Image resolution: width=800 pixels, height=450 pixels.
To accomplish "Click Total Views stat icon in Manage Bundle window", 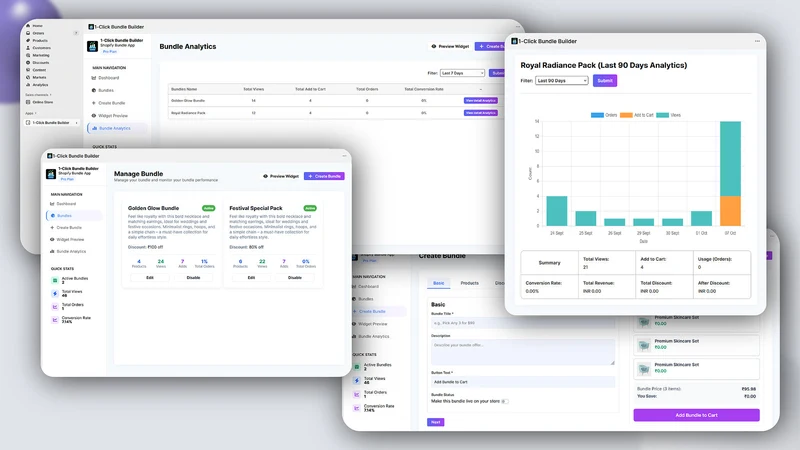I will (x=55, y=293).
